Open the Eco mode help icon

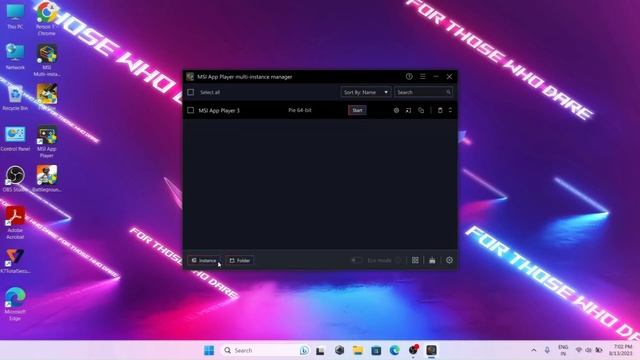398,260
